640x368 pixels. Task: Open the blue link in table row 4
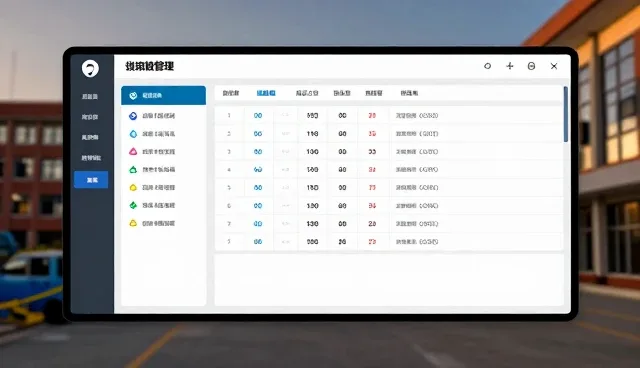pos(258,170)
